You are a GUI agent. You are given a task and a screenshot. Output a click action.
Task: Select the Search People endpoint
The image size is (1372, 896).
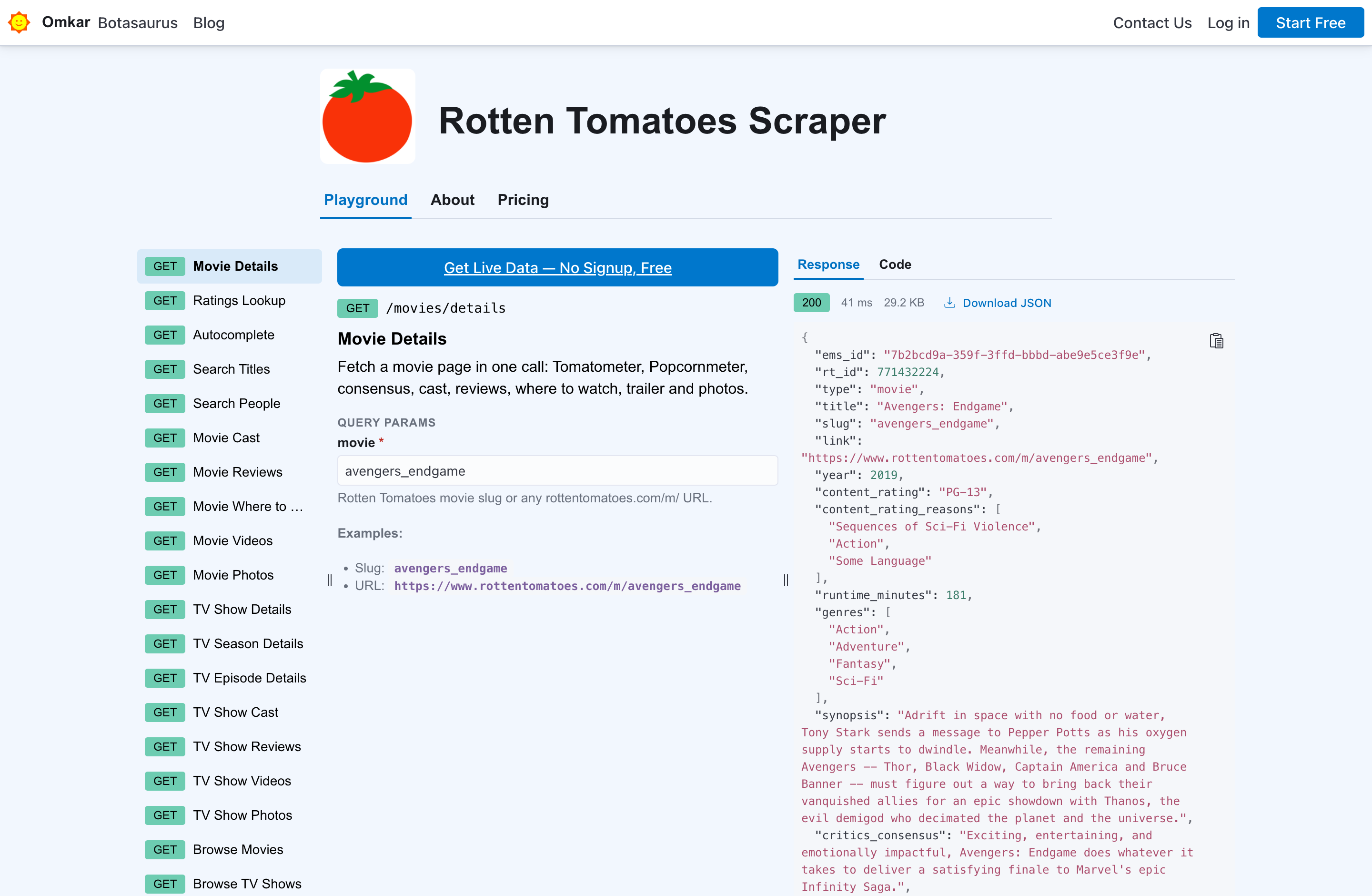click(230, 404)
